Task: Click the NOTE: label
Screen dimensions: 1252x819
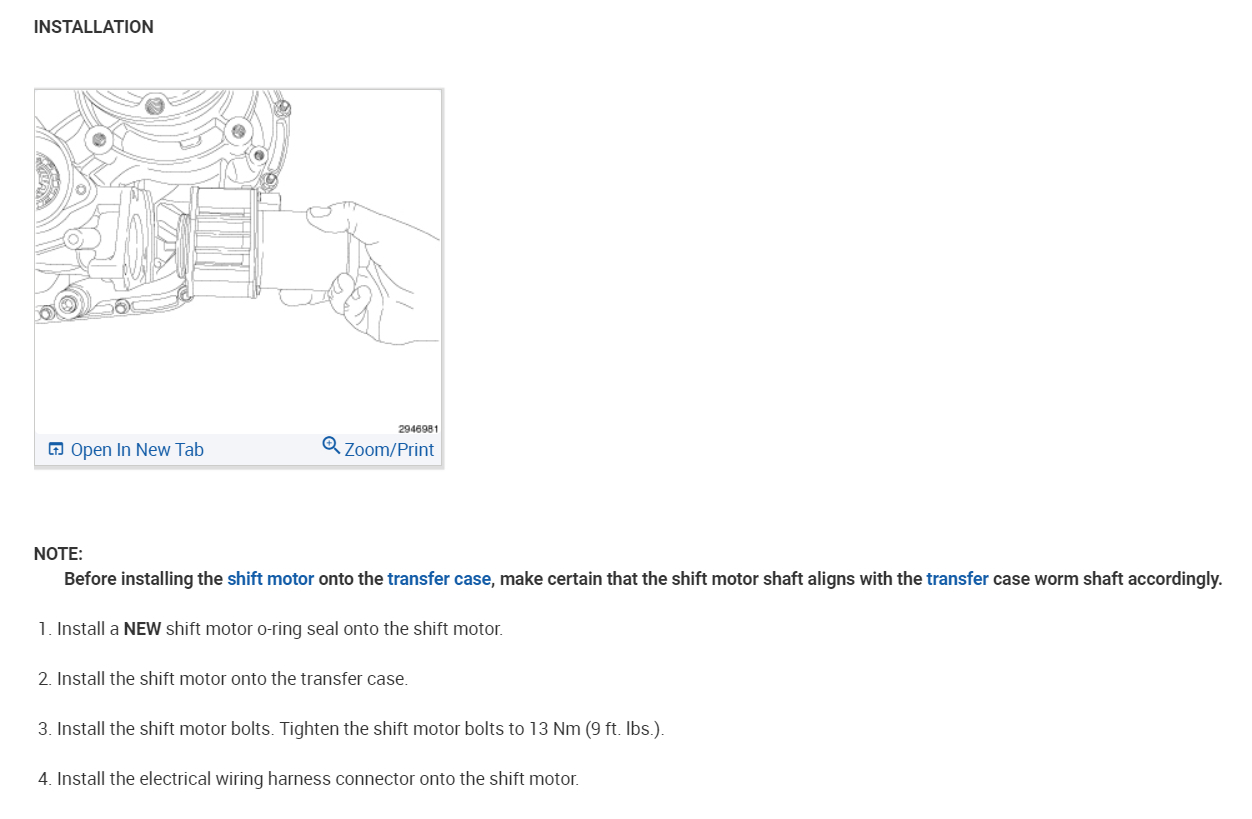Action: [x=58, y=554]
